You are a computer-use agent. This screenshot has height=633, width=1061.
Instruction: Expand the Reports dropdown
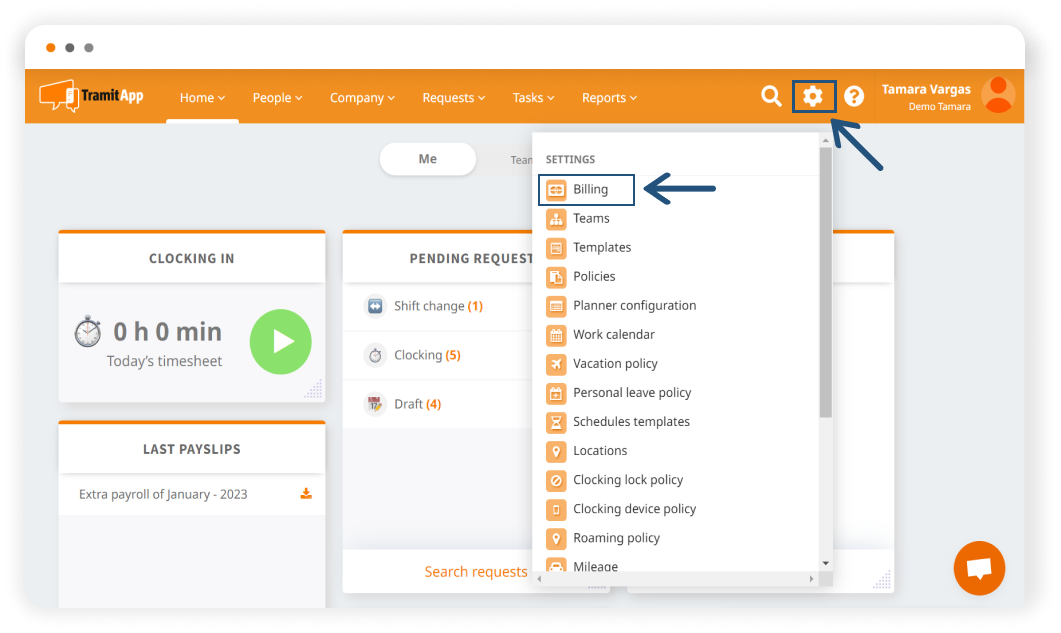point(609,97)
